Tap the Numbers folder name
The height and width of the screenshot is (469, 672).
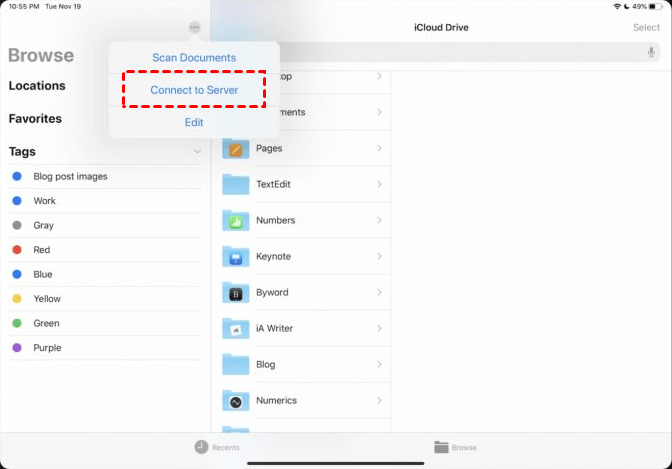pyautogui.click(x=276, y=220)
